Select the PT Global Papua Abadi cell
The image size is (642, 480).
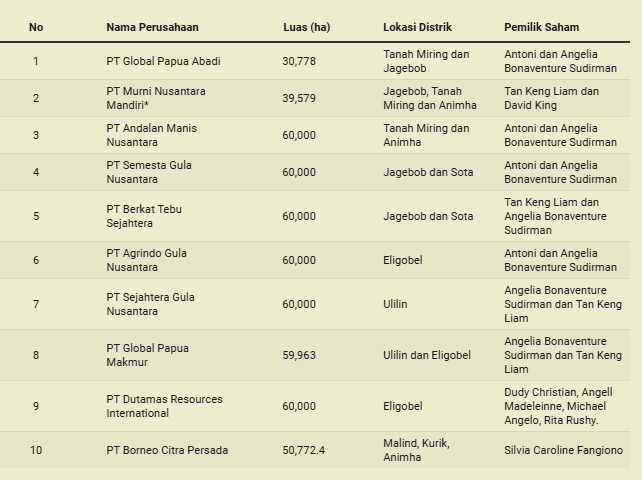pyautogui.click(x=163, y=61)
